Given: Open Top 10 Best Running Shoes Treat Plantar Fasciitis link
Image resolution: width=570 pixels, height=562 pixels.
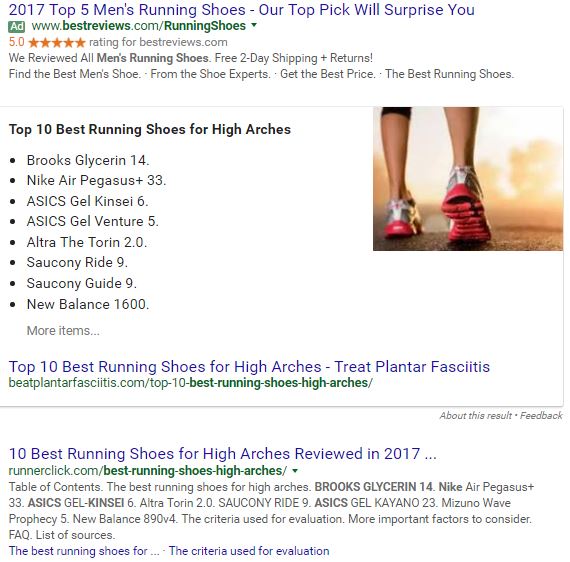Looking at the screenshot, I should click(x=249, y=366).
